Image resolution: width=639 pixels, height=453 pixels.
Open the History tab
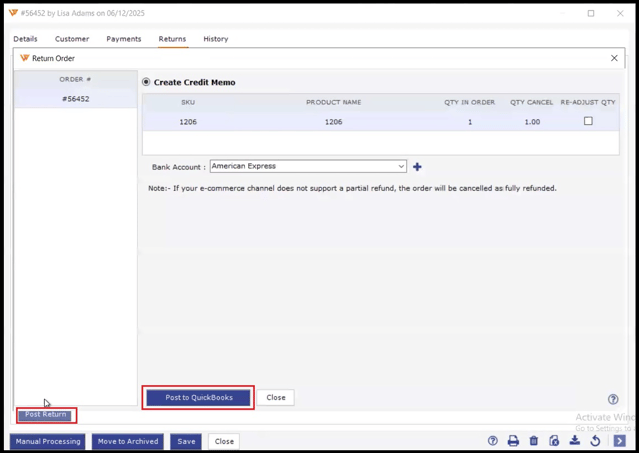click(x=215, y=39)
